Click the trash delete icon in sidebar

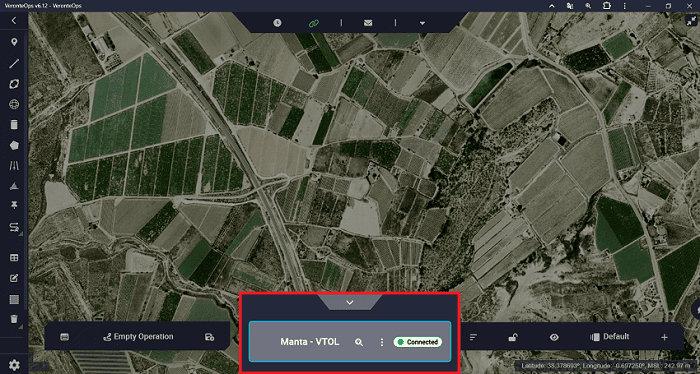pos(14,319)
